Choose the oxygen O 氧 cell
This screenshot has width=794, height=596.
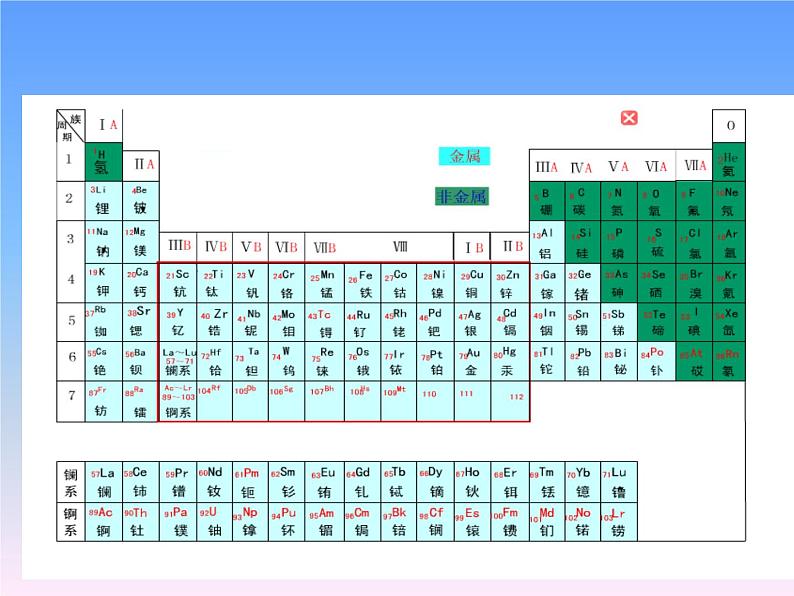click(x=656, y=201)
